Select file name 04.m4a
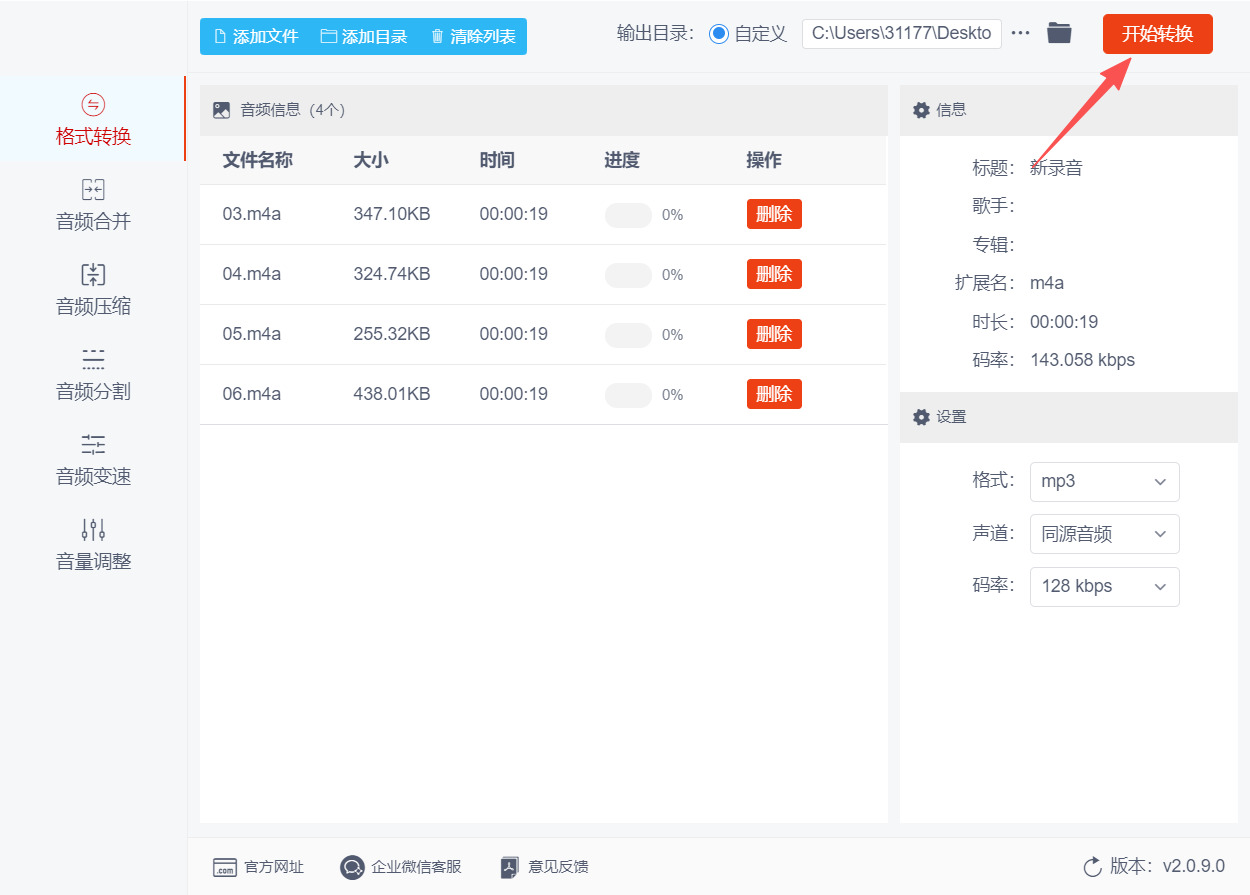Screen dimensions: 1250x895 click(252, 274)
